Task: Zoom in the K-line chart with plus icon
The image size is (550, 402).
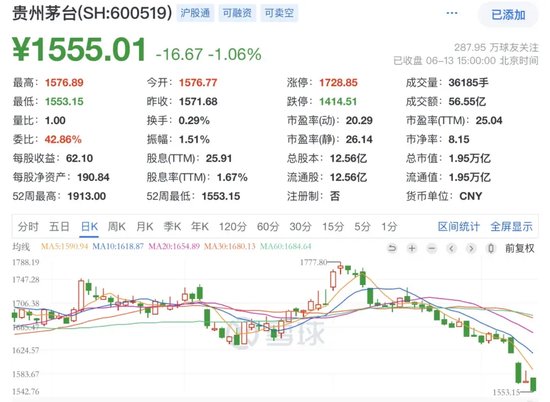Action: [412, 248]
